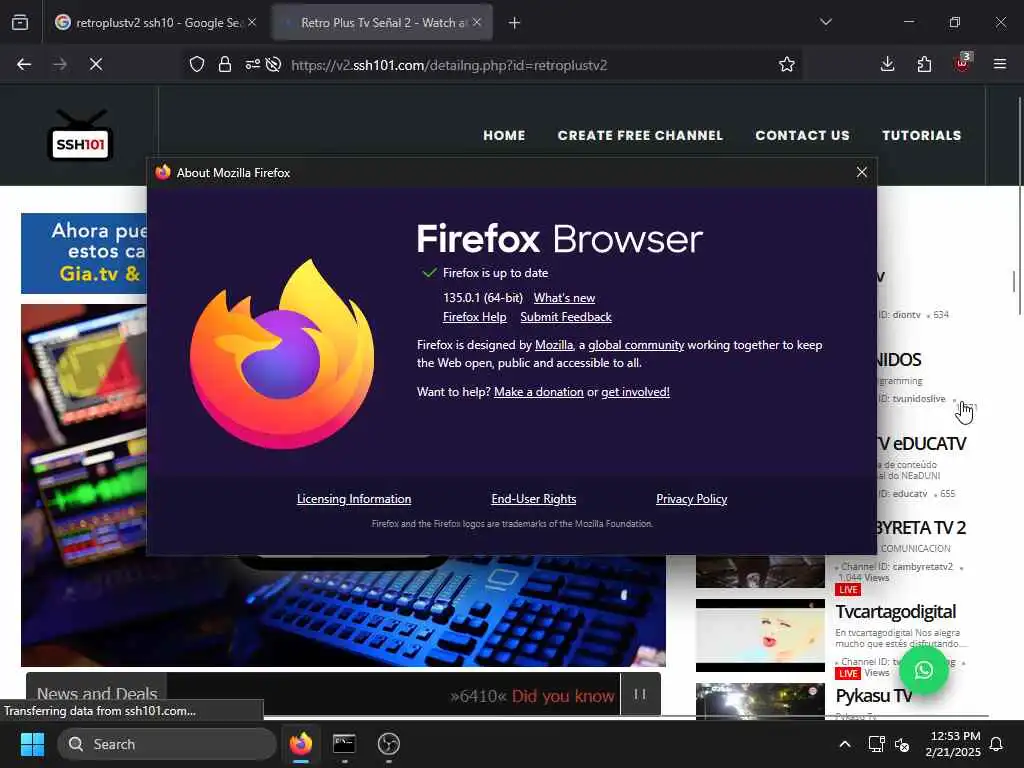Open the Extensions puzzle icon
Image resolution: width=1024 pixels, height=768 pixels.
pyautogui.click(x=924, y=64)
